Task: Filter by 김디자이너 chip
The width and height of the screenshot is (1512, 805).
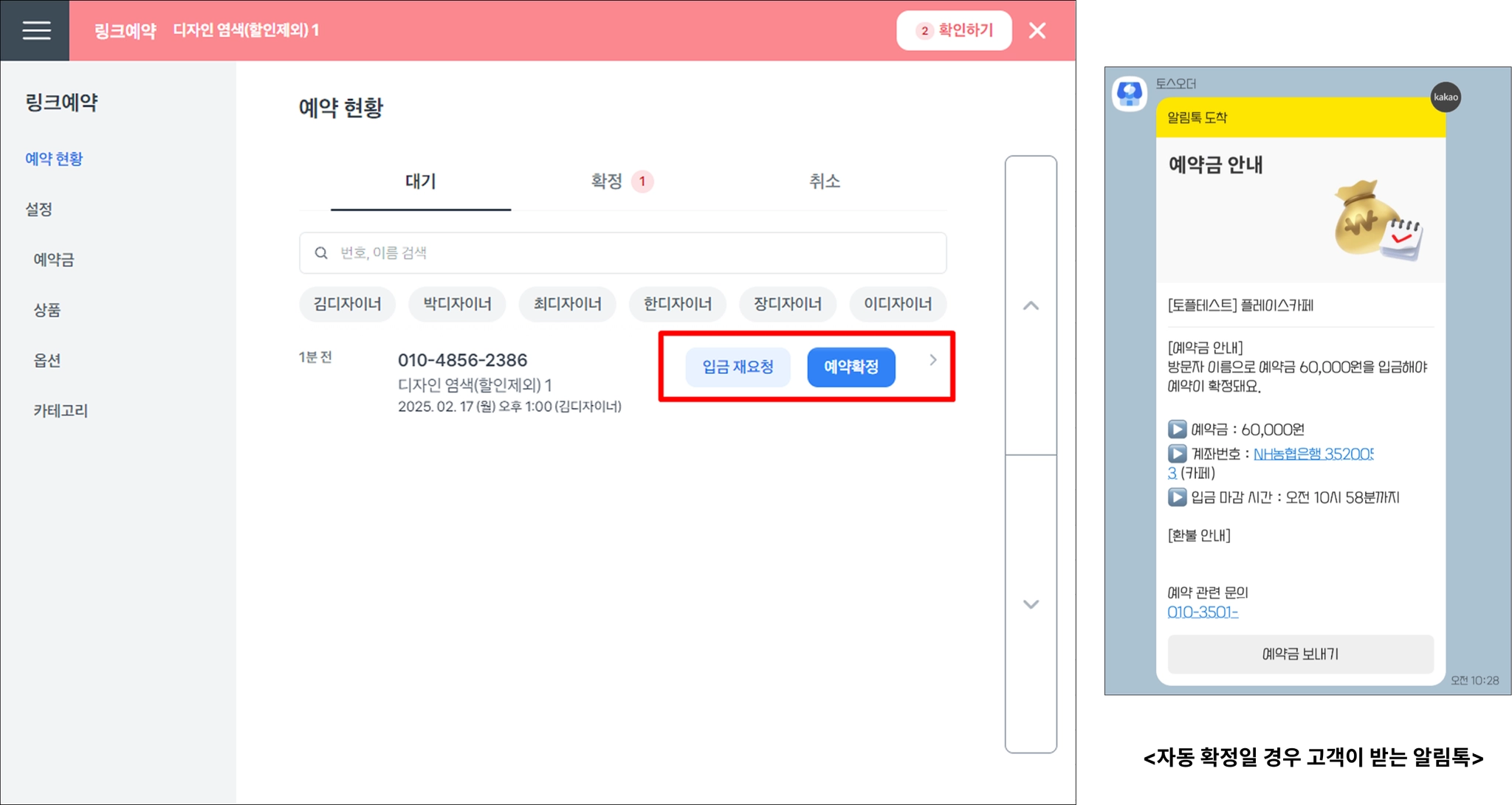Action: 347,304
